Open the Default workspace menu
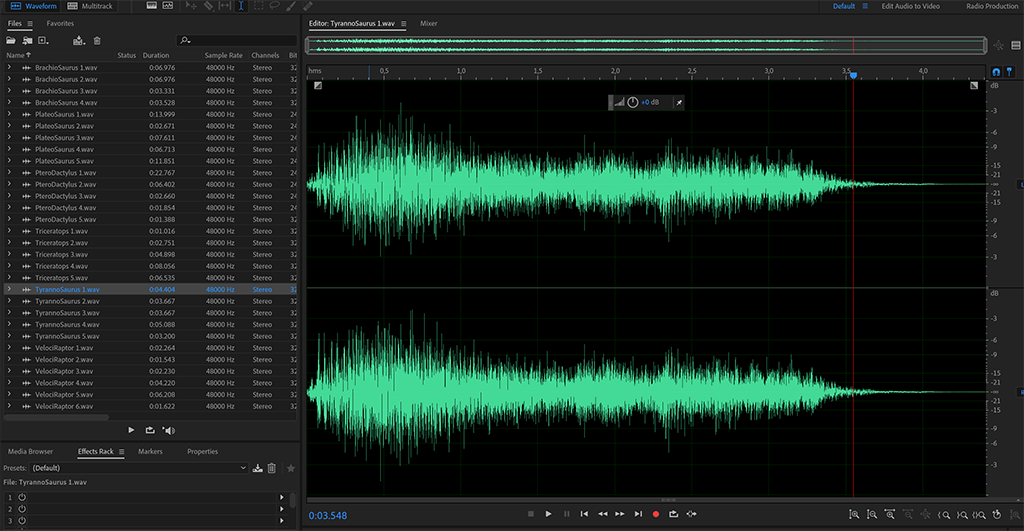This screenshot has height=531, width=1024. (x=865, y=6)
